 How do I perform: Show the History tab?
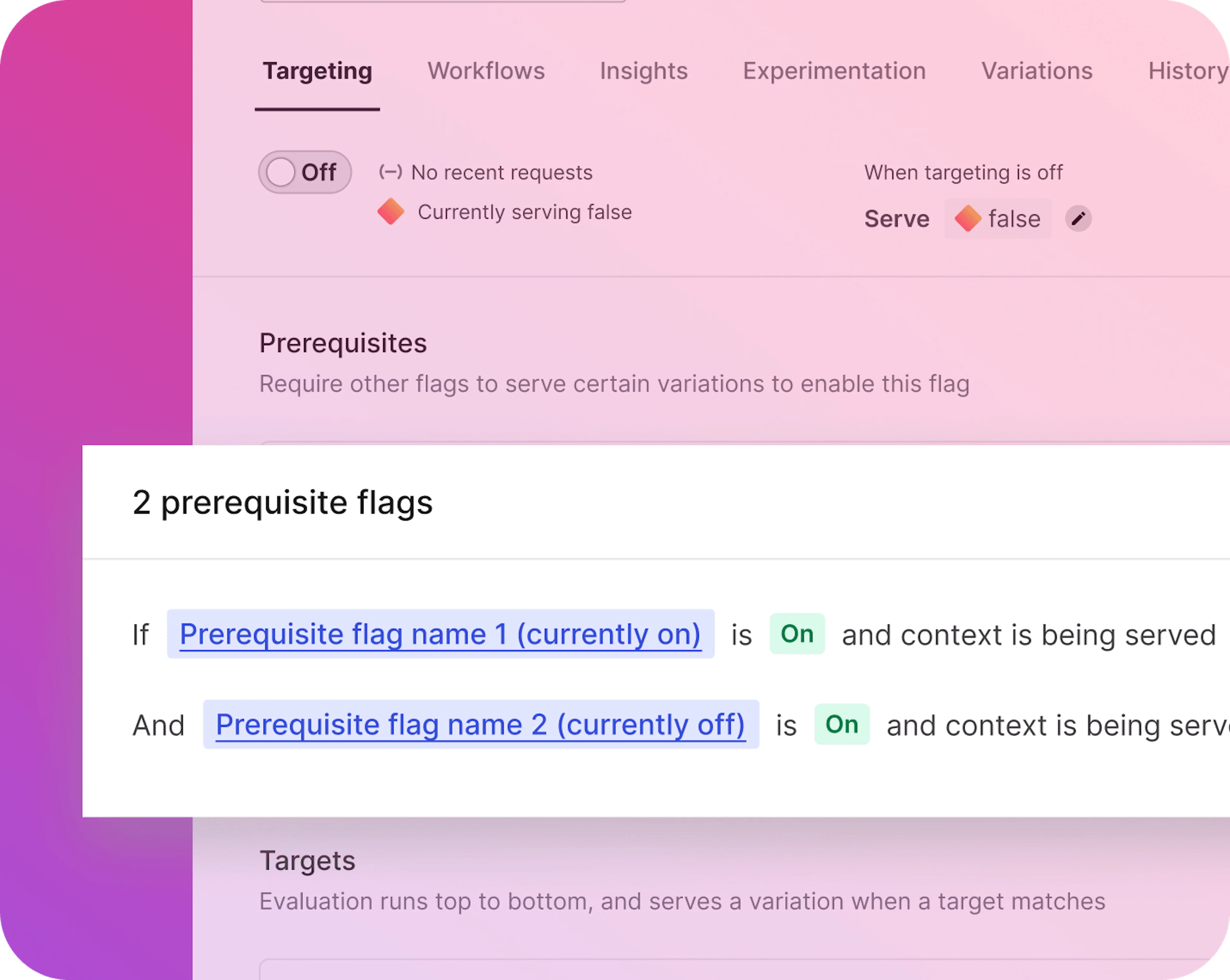(1188, 71)
